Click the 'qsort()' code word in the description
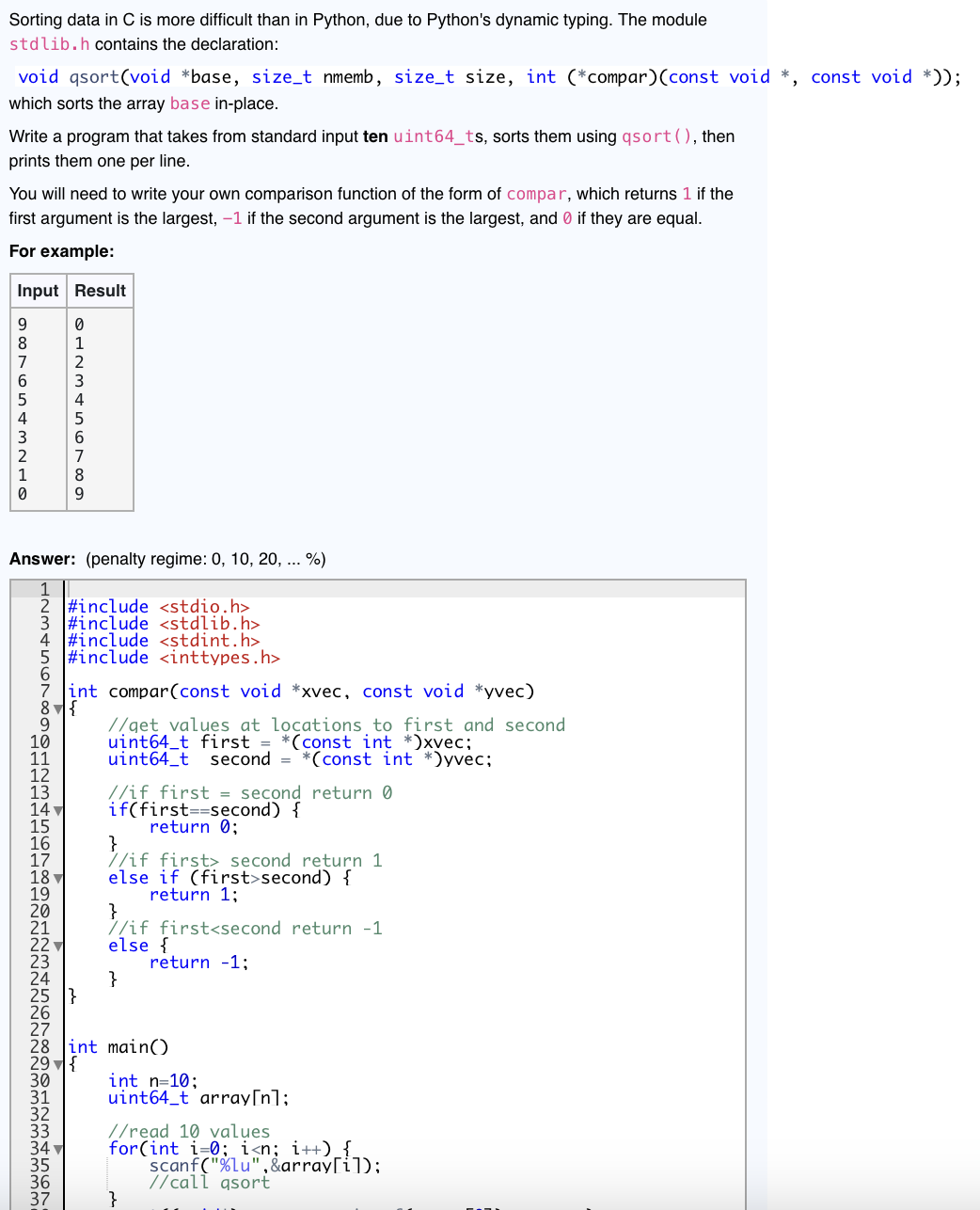The height and width of the screenshot is (1210, 980). click(657, 136)
